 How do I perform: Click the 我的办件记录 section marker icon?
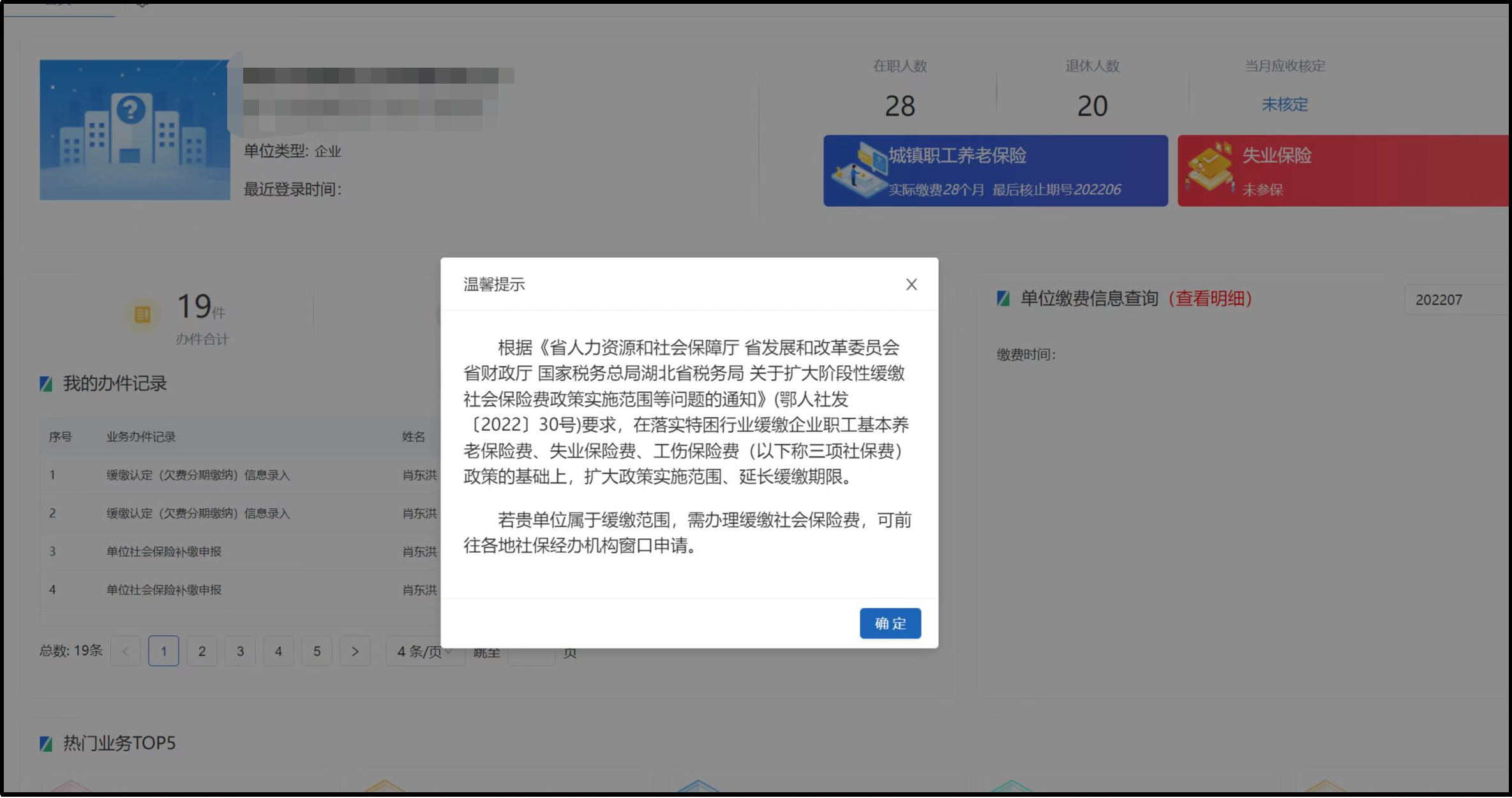[x=46, y=384]
